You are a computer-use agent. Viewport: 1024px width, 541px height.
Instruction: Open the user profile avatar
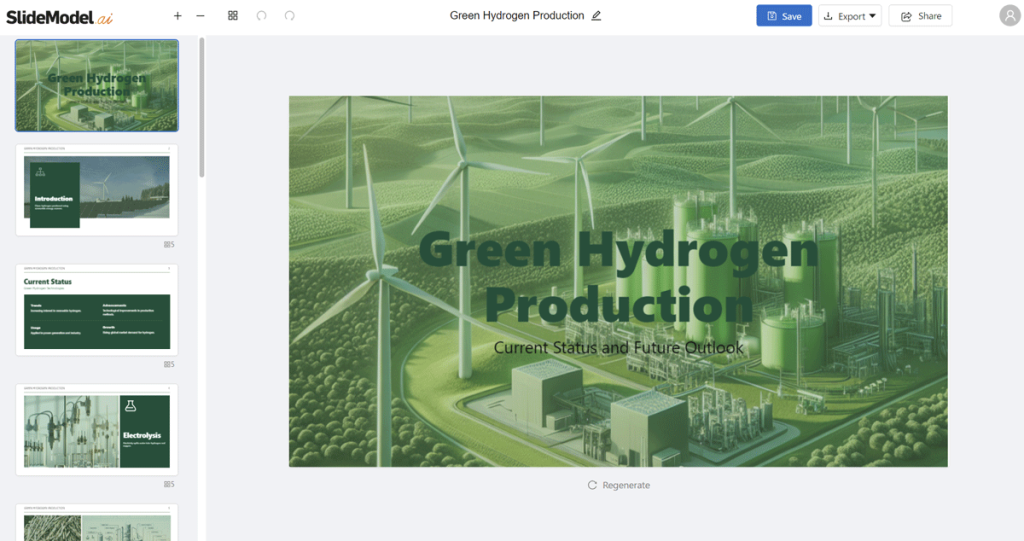1010,16
